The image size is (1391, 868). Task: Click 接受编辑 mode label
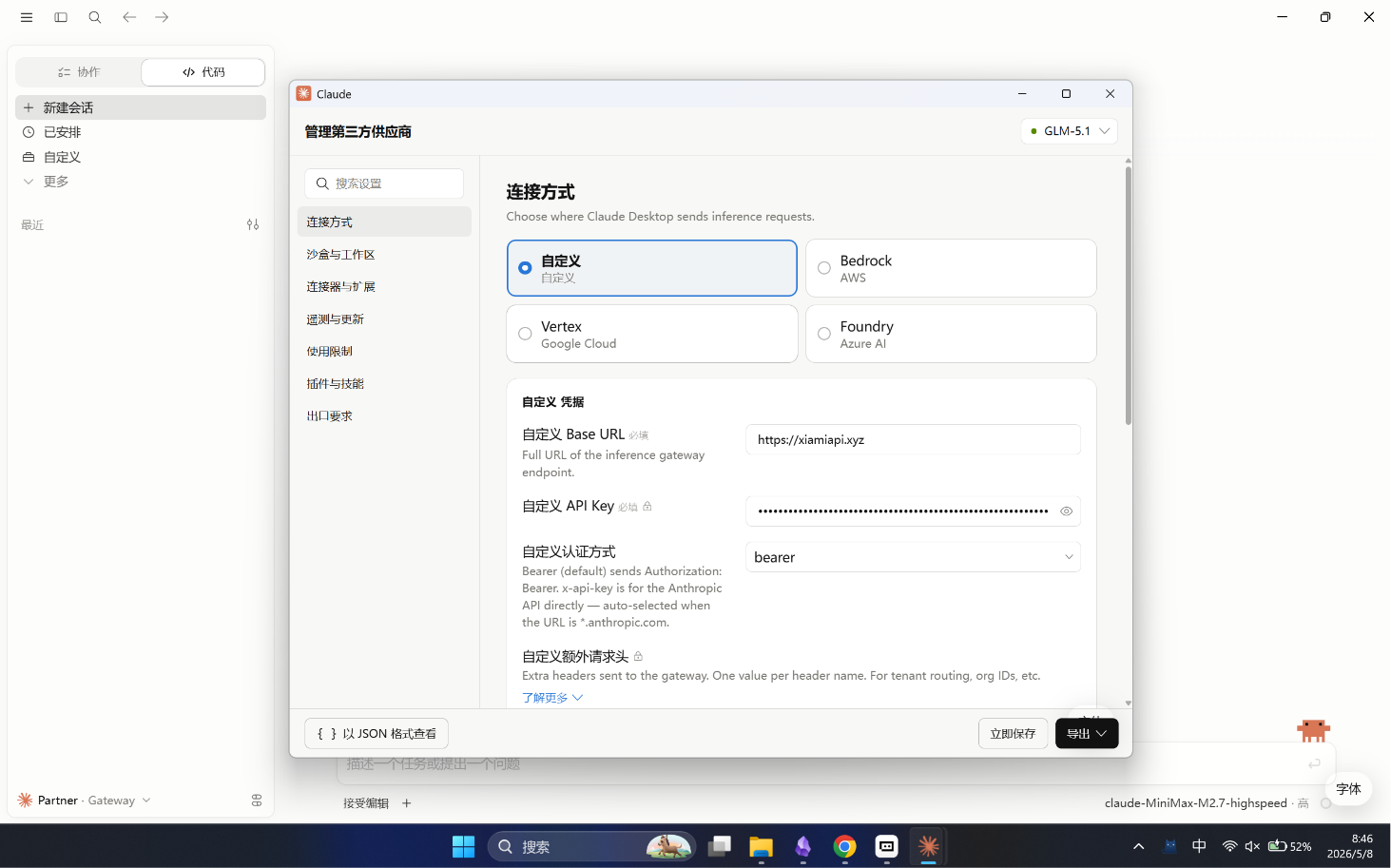coord(366,803)
